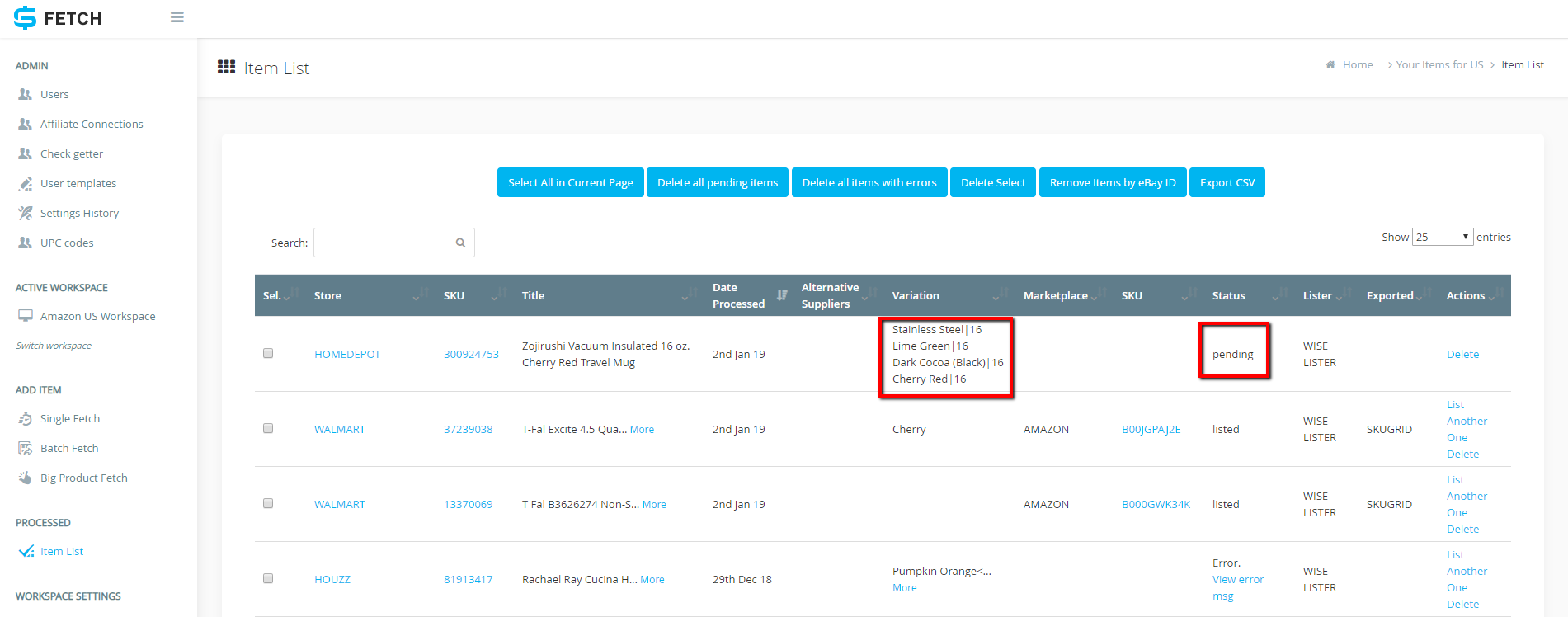
Task: Open Batch Fetch menu item
Action: click(x=69, y=448)
